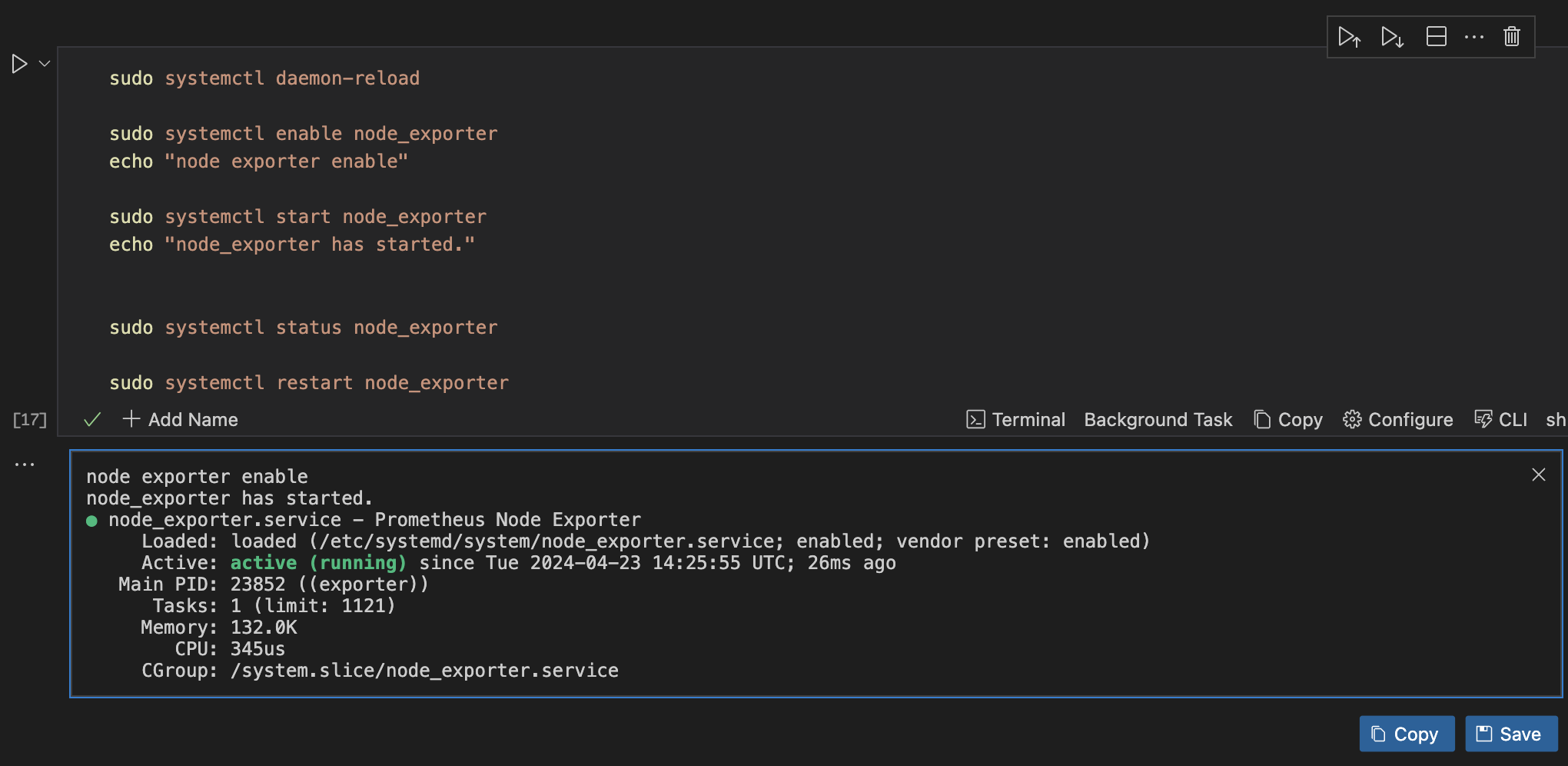Screen dimensions: 1568x766
Task: Click 'CPU: 345us' output line
Action: point(230,649)
